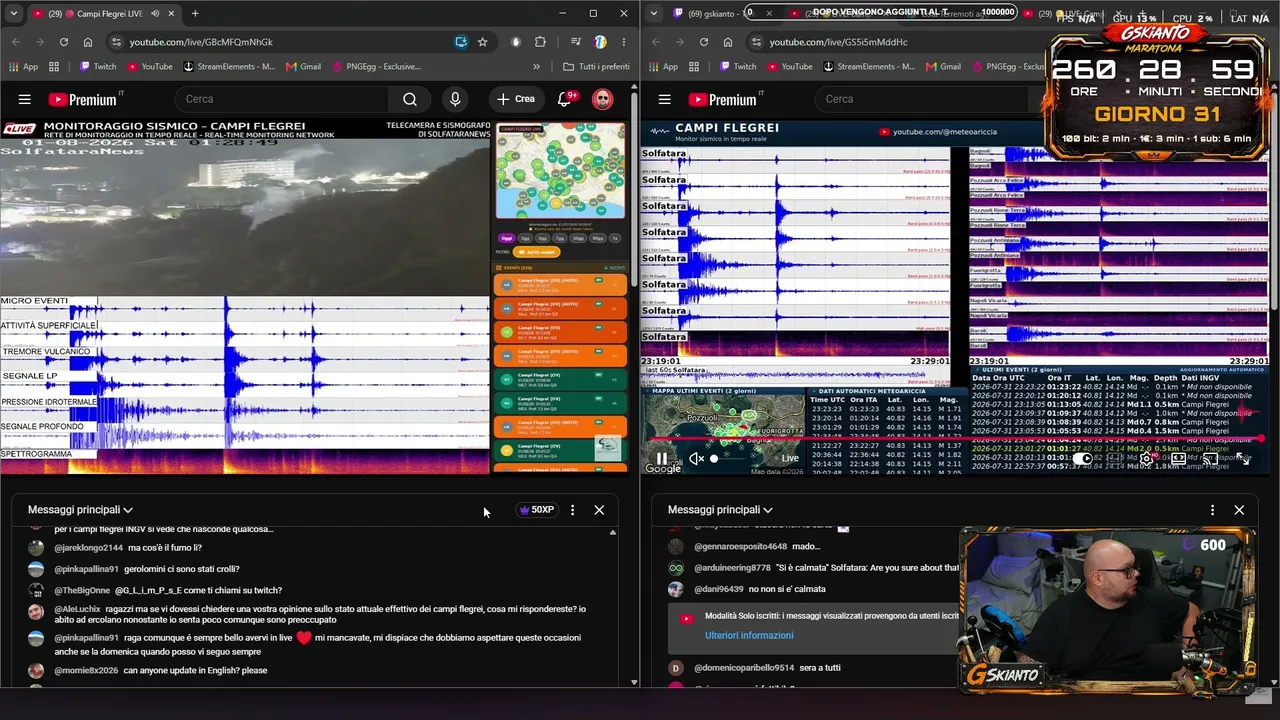Image resolution: width=1280 pixels, height=720 pixels.
Task: Click the 50XP badge in left chat
Action: tap(536, 510)
